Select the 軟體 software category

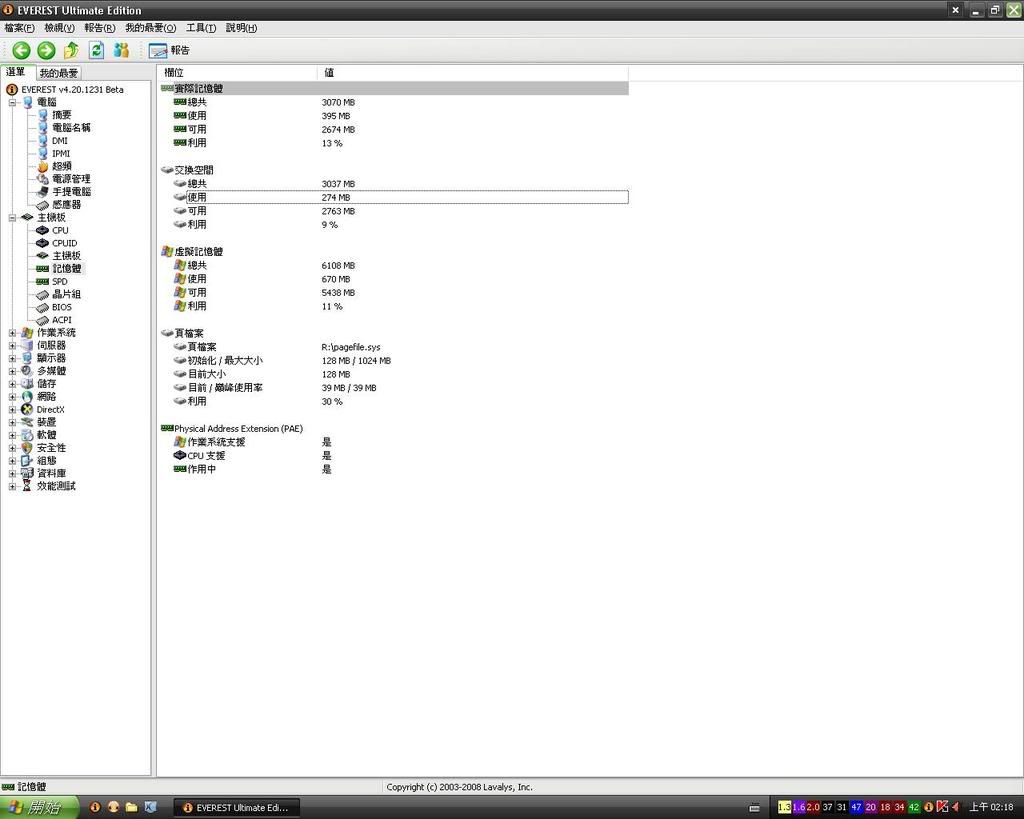pyautogui.click(x=46, y=435)
